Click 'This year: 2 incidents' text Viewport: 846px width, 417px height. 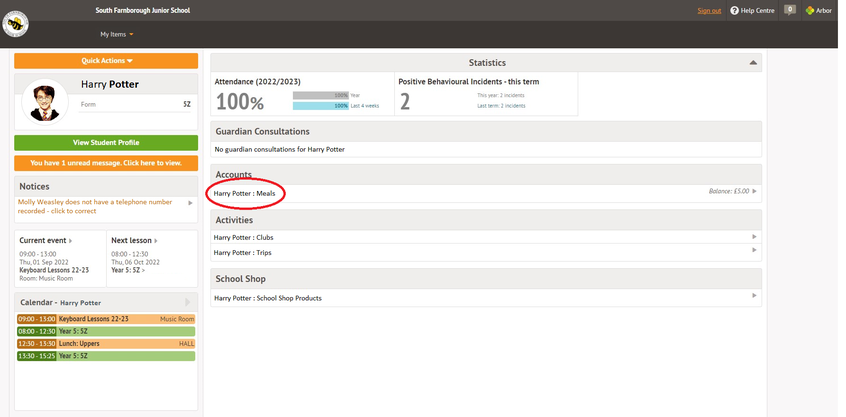[x=501, y=95]
